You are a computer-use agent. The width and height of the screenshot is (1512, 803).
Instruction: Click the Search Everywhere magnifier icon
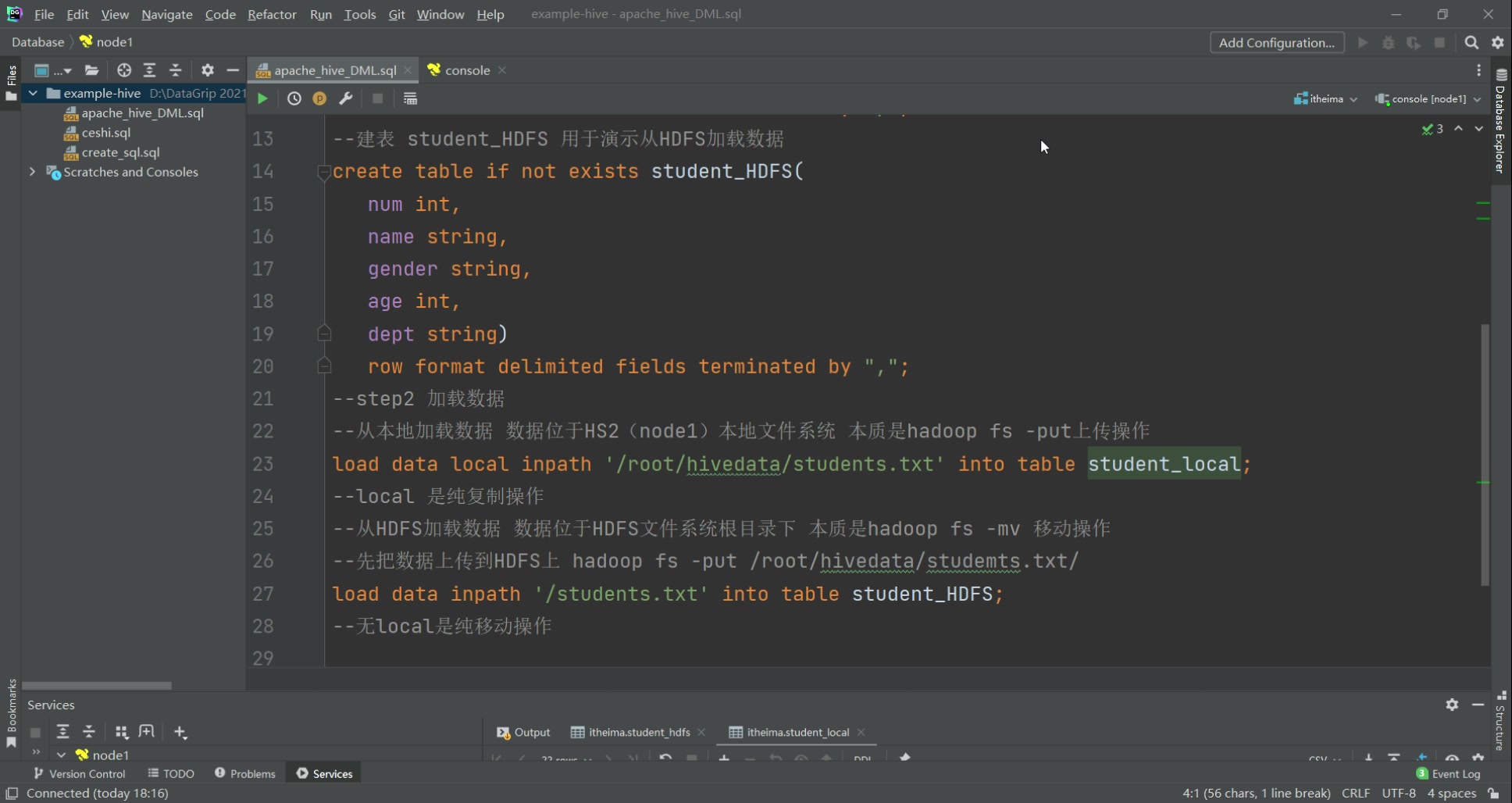tap(1471, 43)
